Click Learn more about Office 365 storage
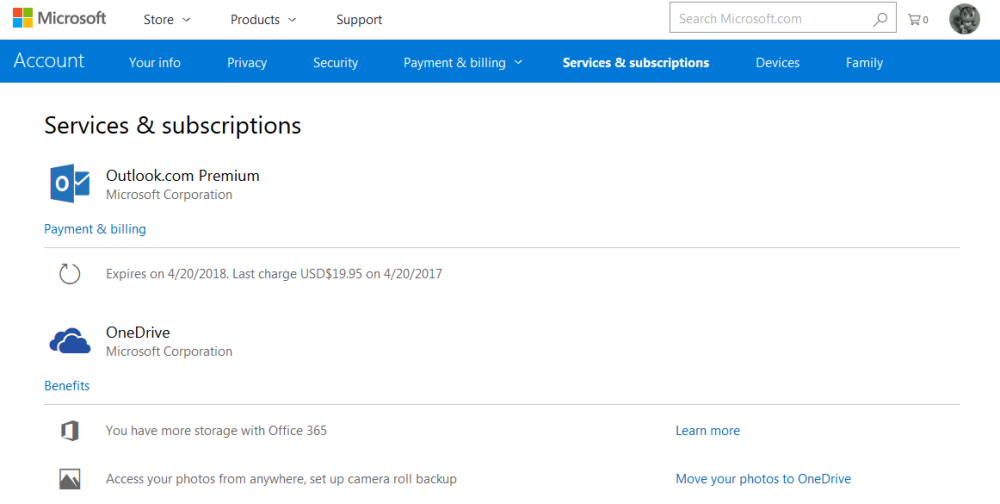The width and height of the screenshot is (1000, 504). point(708,431)
